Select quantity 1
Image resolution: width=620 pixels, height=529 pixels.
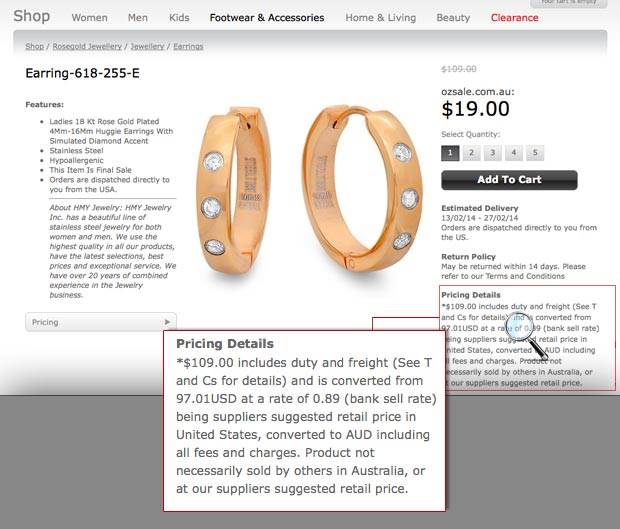point(450,153)
